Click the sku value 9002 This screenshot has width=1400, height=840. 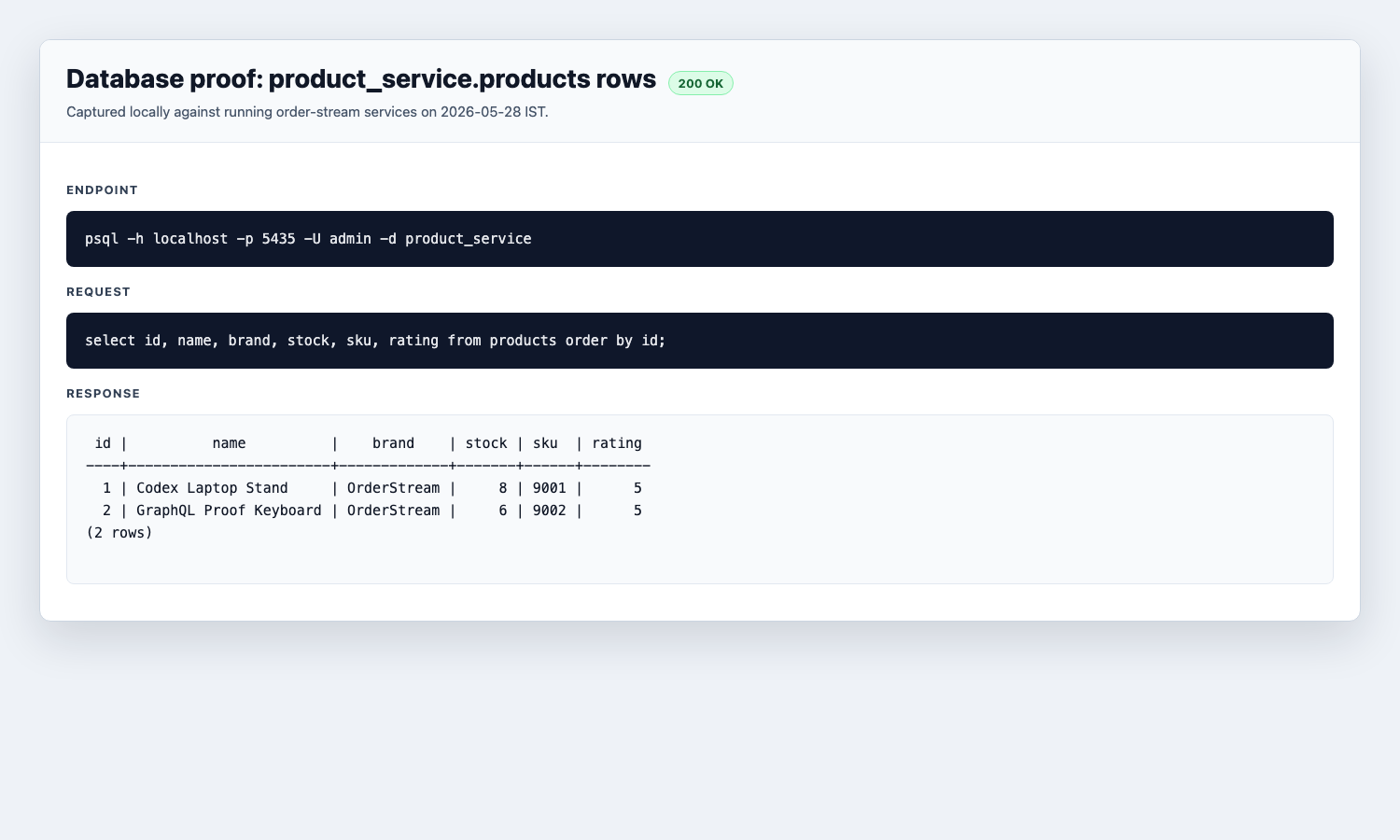[x=549, y=511]
